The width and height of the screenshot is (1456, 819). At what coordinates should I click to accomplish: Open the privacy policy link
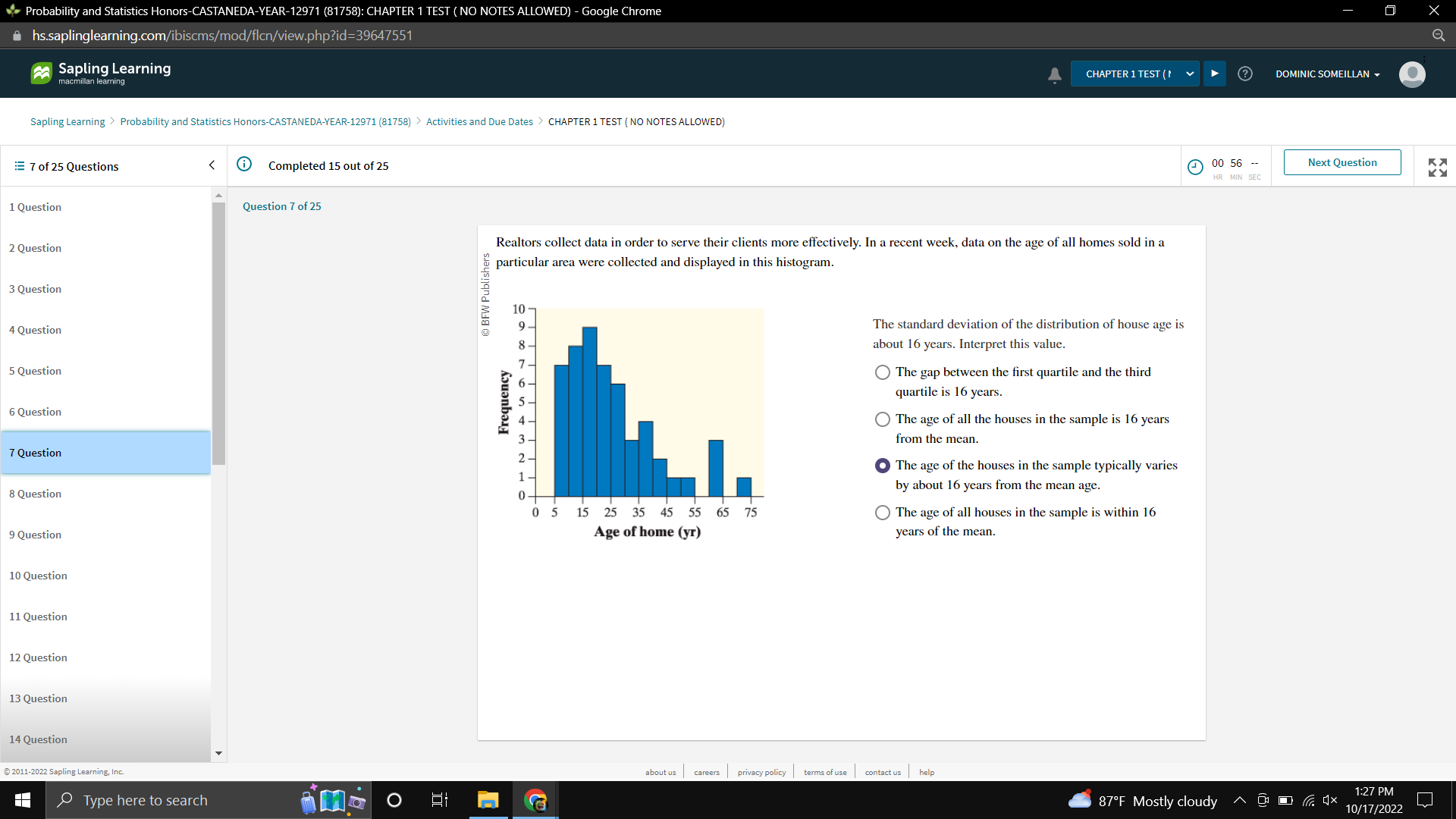[x=761, y=771]
